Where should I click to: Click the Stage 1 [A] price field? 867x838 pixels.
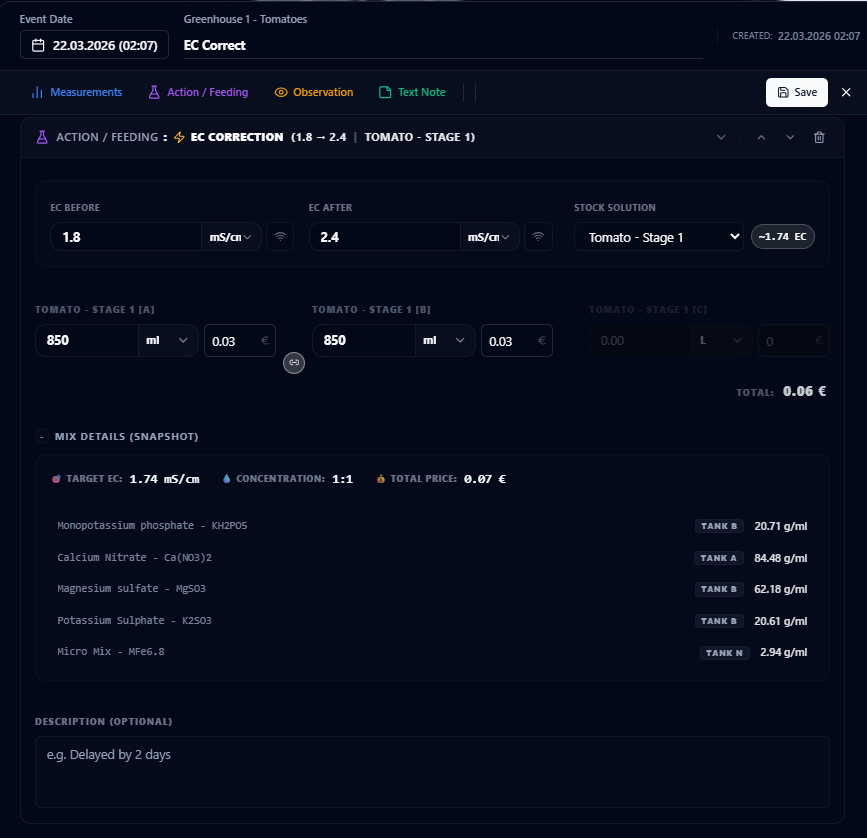[x=240, y=341]
